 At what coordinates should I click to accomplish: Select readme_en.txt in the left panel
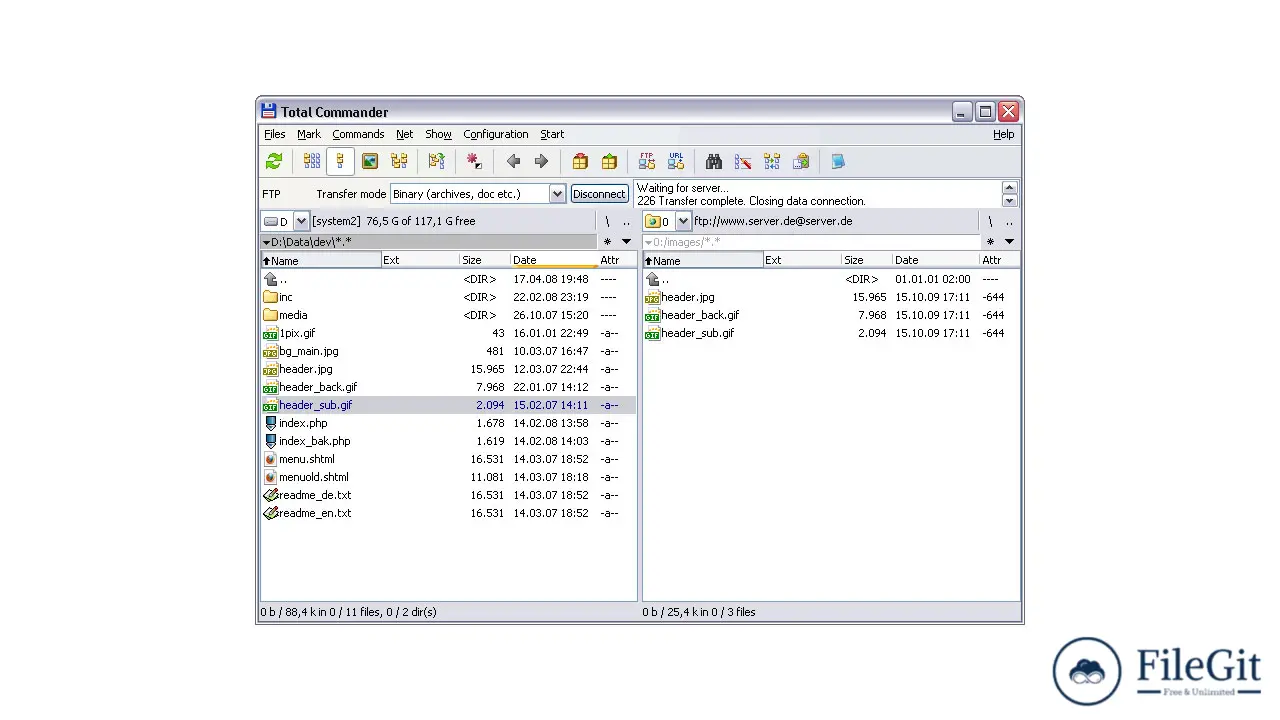coord(447,513)
